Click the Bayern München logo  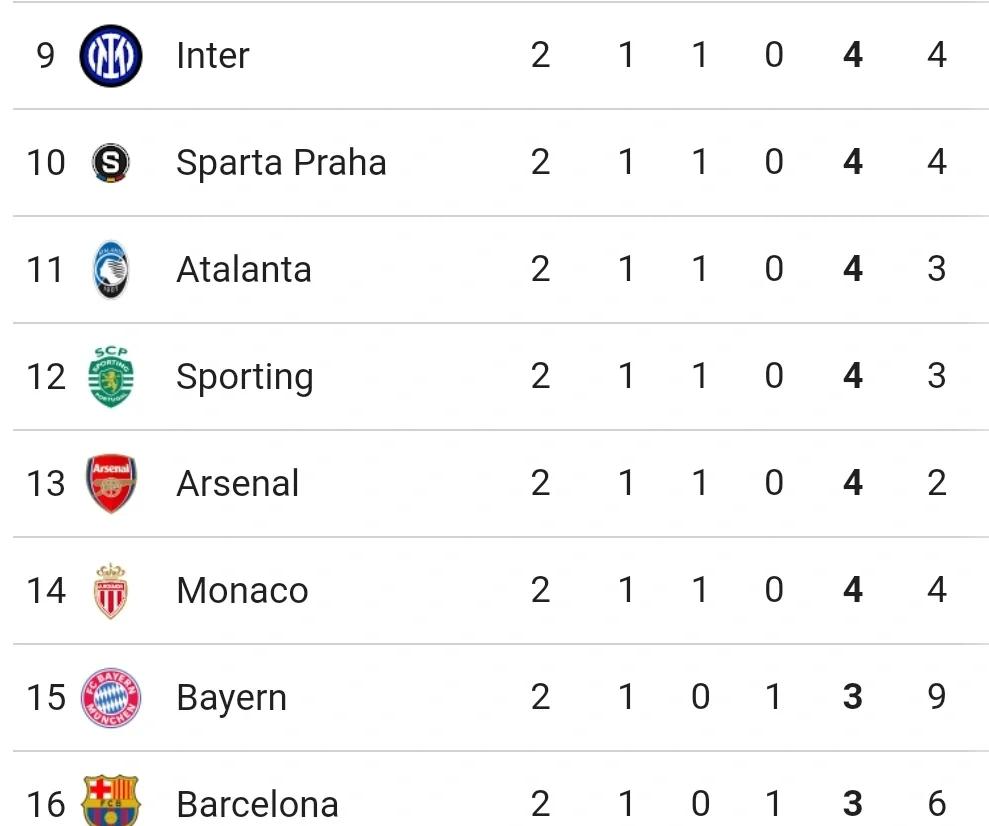111,697
